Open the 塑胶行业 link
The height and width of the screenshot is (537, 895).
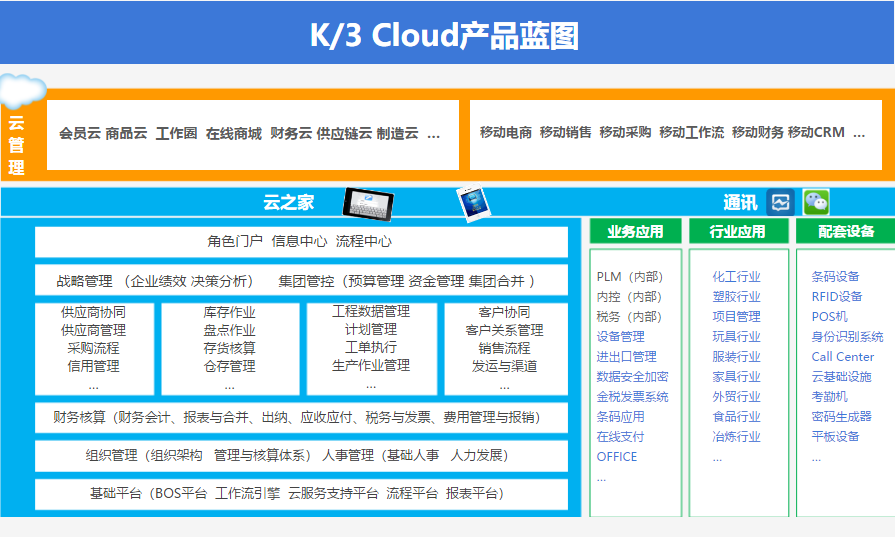[x=736, y=297]
